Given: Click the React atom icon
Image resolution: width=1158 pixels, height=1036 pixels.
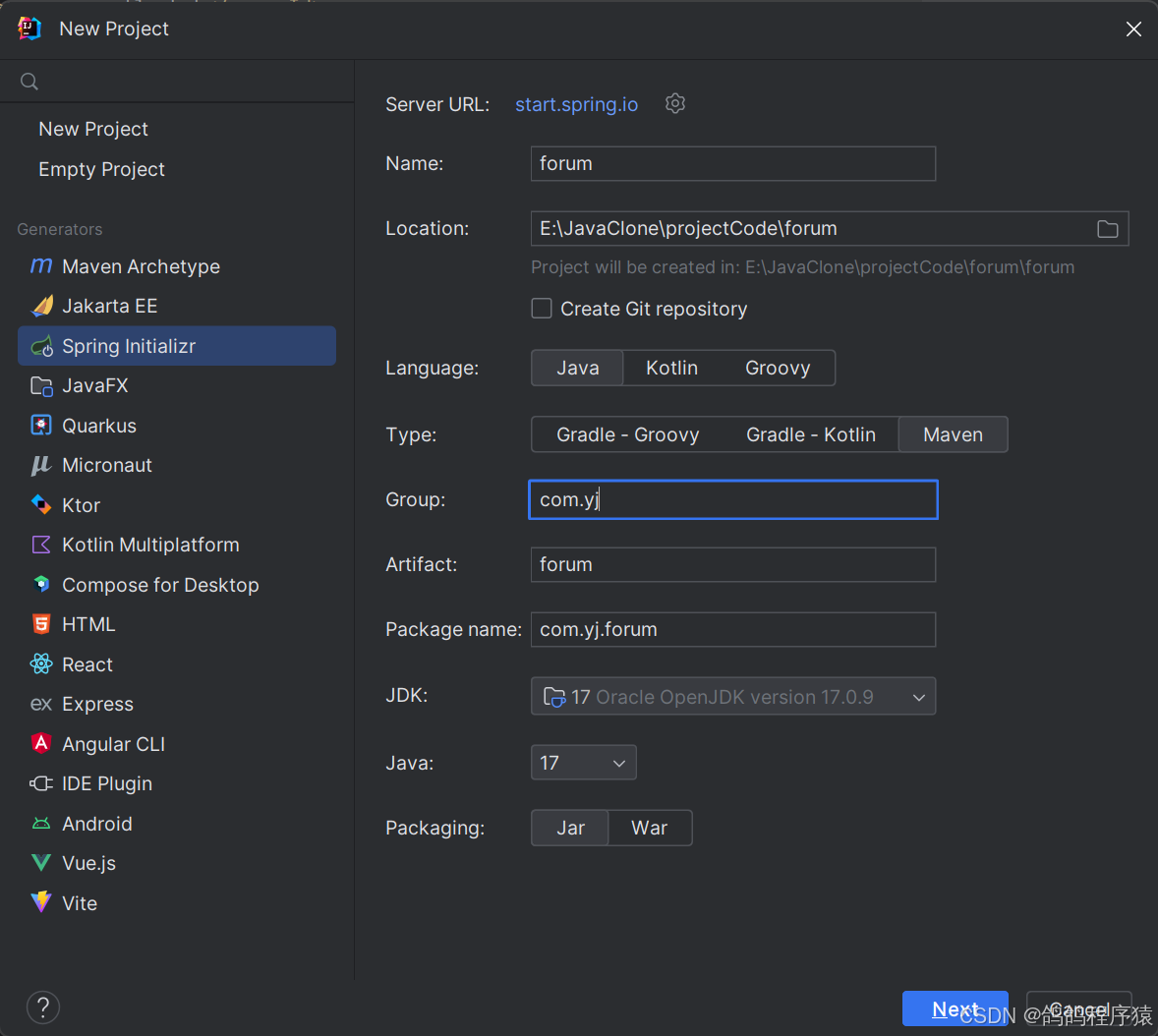Looking at the screenshot, I should pos(41,663).
